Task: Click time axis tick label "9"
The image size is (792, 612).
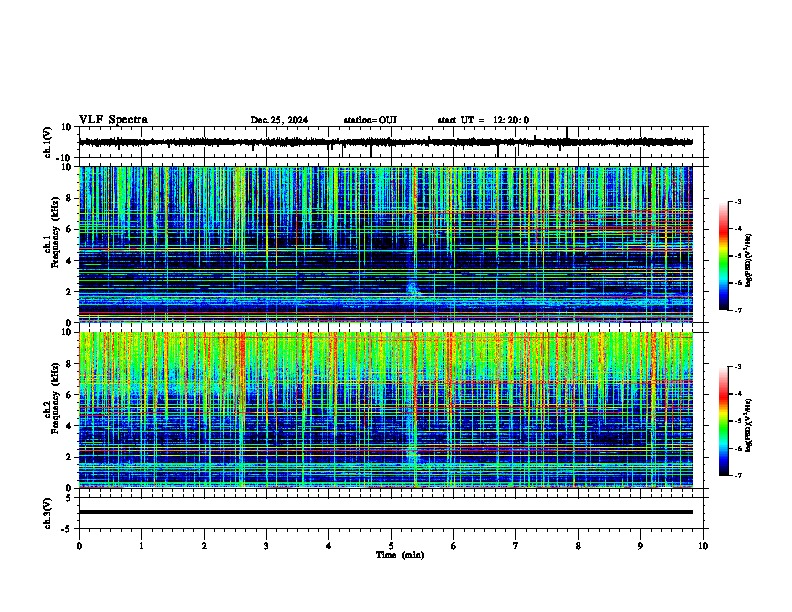Action: [640, 546]
